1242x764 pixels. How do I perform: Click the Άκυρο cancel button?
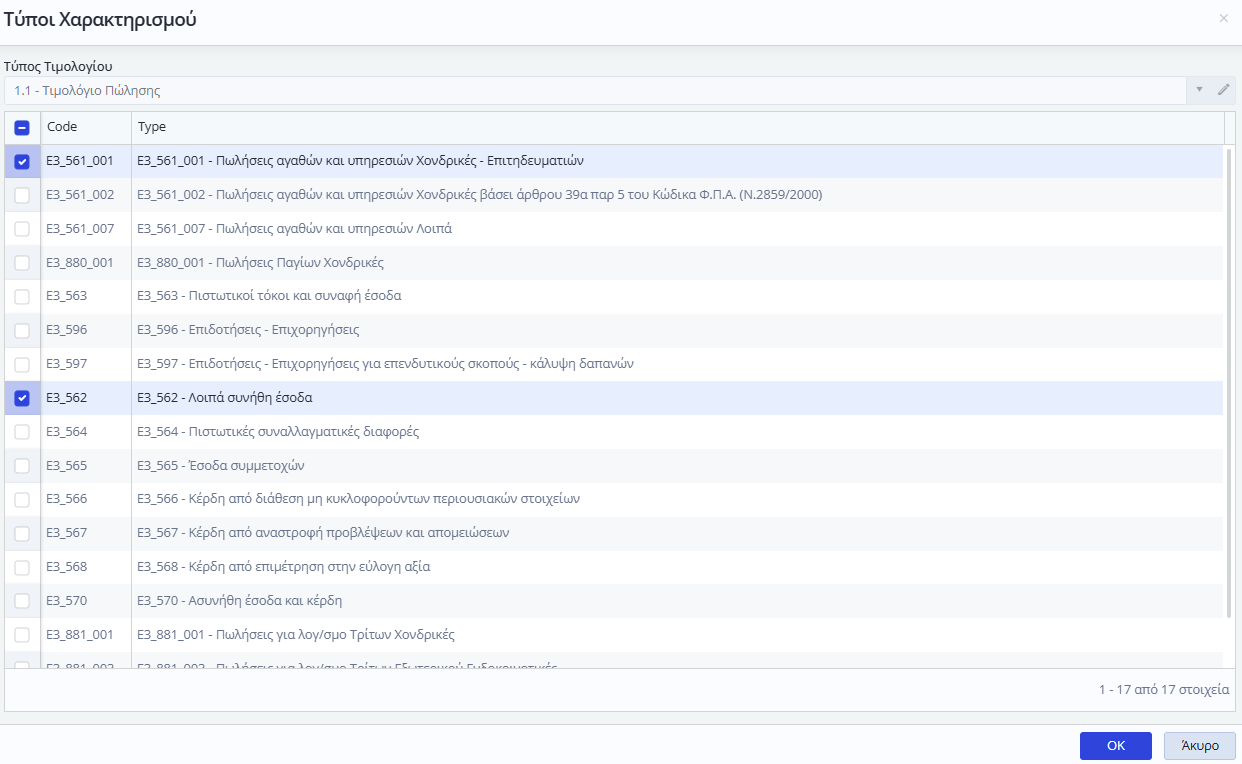[1199, 746]
